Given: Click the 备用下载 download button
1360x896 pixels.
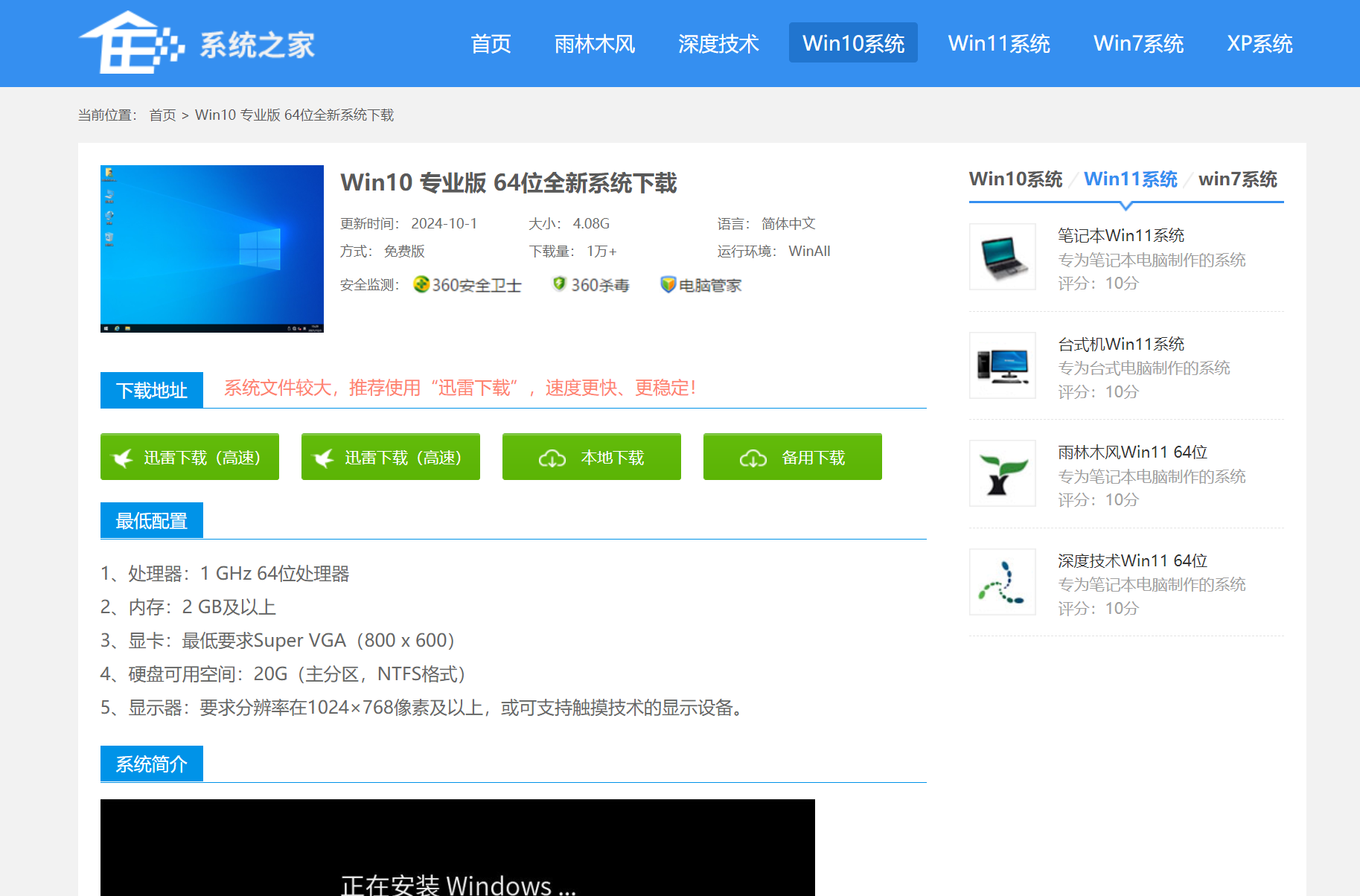Looking at the screenshot, I should point(793,457).
